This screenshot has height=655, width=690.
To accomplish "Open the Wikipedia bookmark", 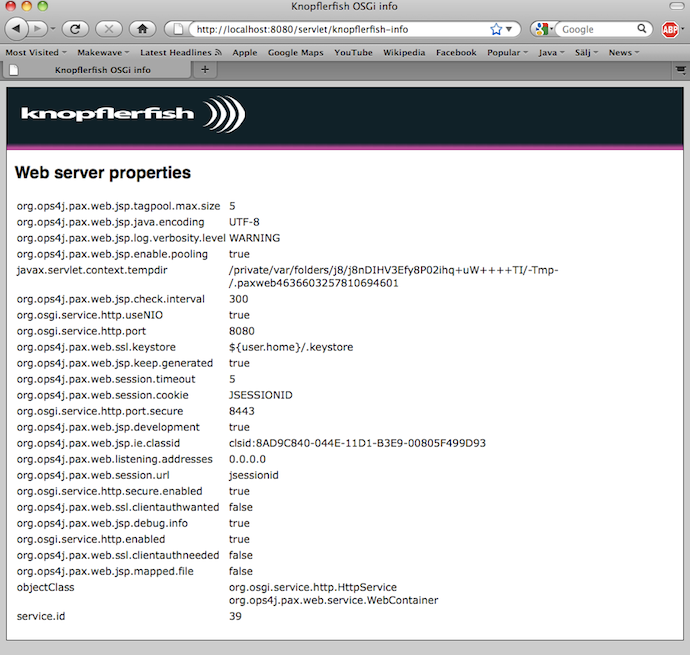I will click(x=404, y=52).
